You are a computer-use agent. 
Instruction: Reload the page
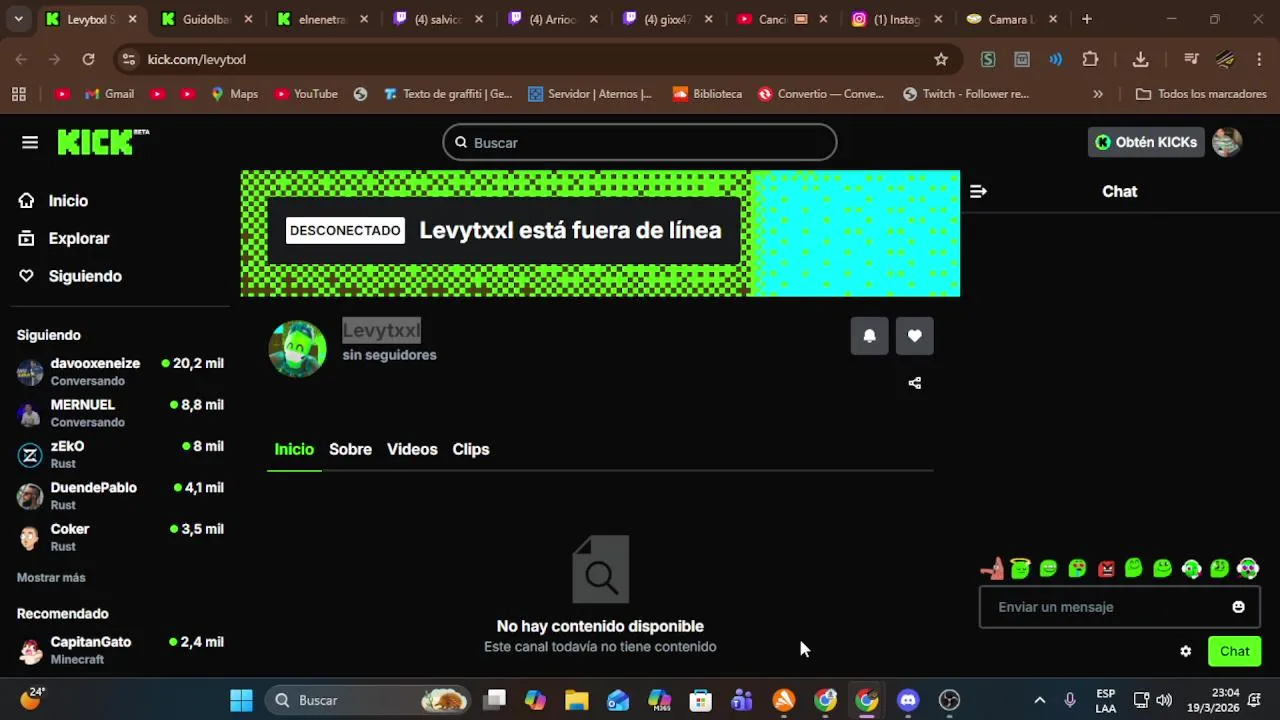coord(88,59)
